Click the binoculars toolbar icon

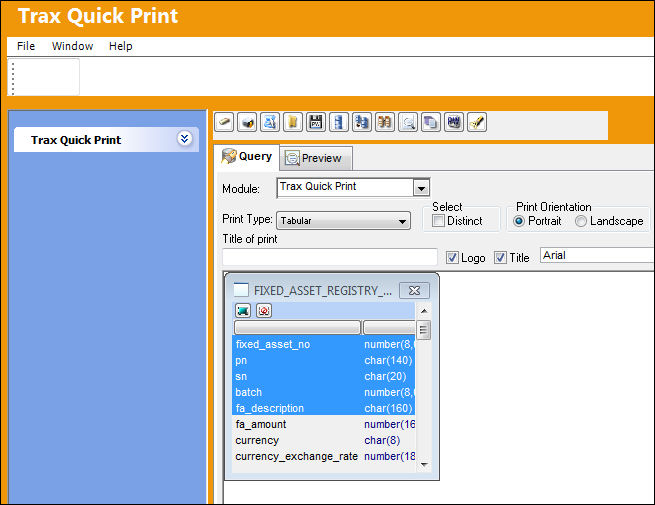pos(385,122)
